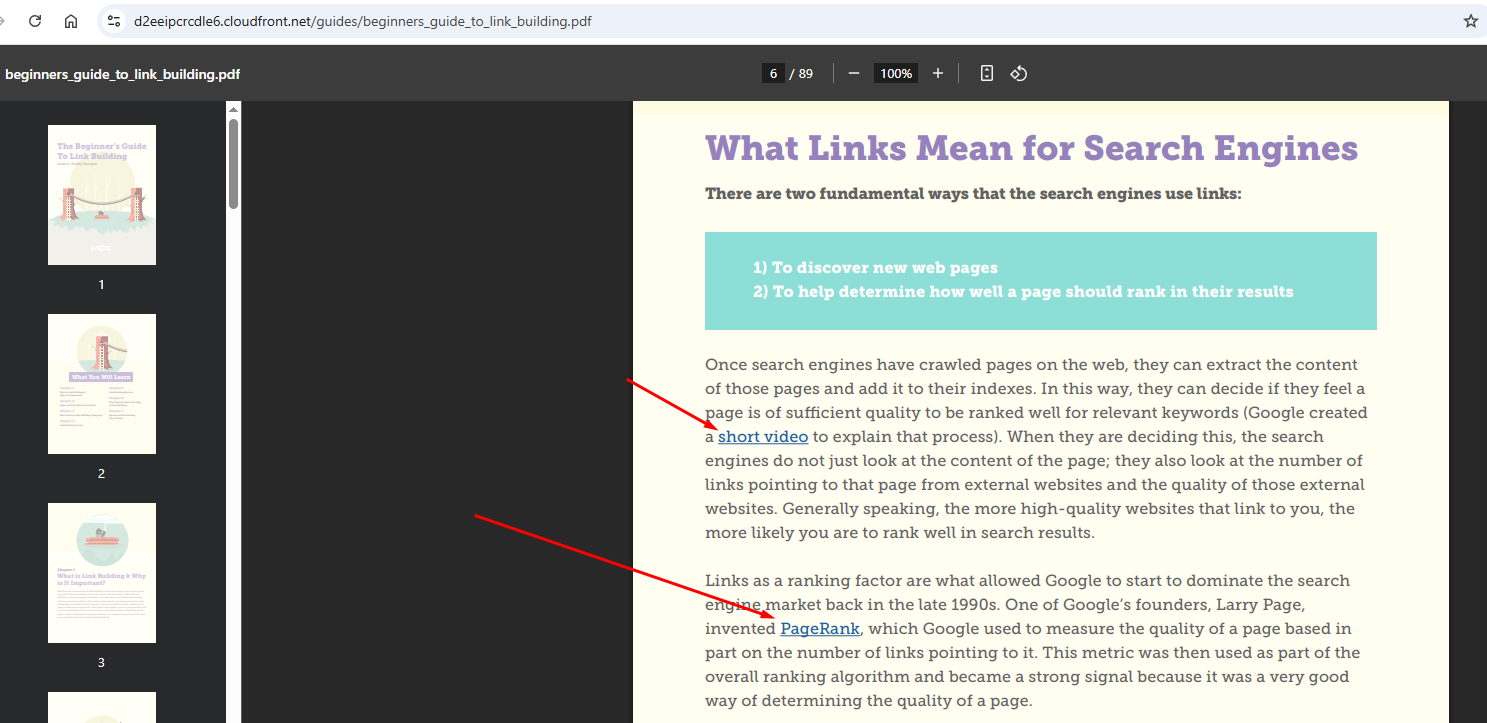1487x723 pixels.
Task: Click the heading "What Links Mean for Search Engines"
Action: [1032, 148]
